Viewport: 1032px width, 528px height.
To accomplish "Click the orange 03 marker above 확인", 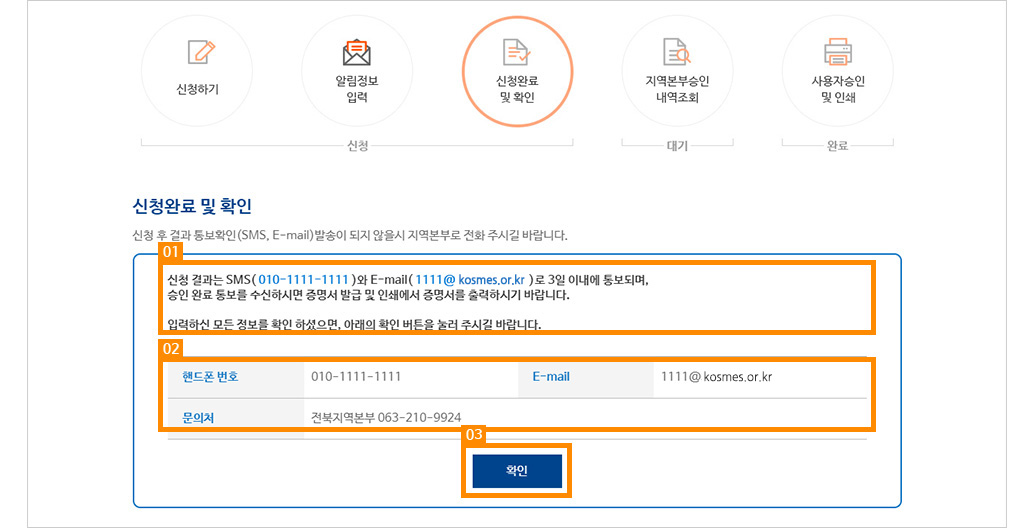I will click(474, 435).
